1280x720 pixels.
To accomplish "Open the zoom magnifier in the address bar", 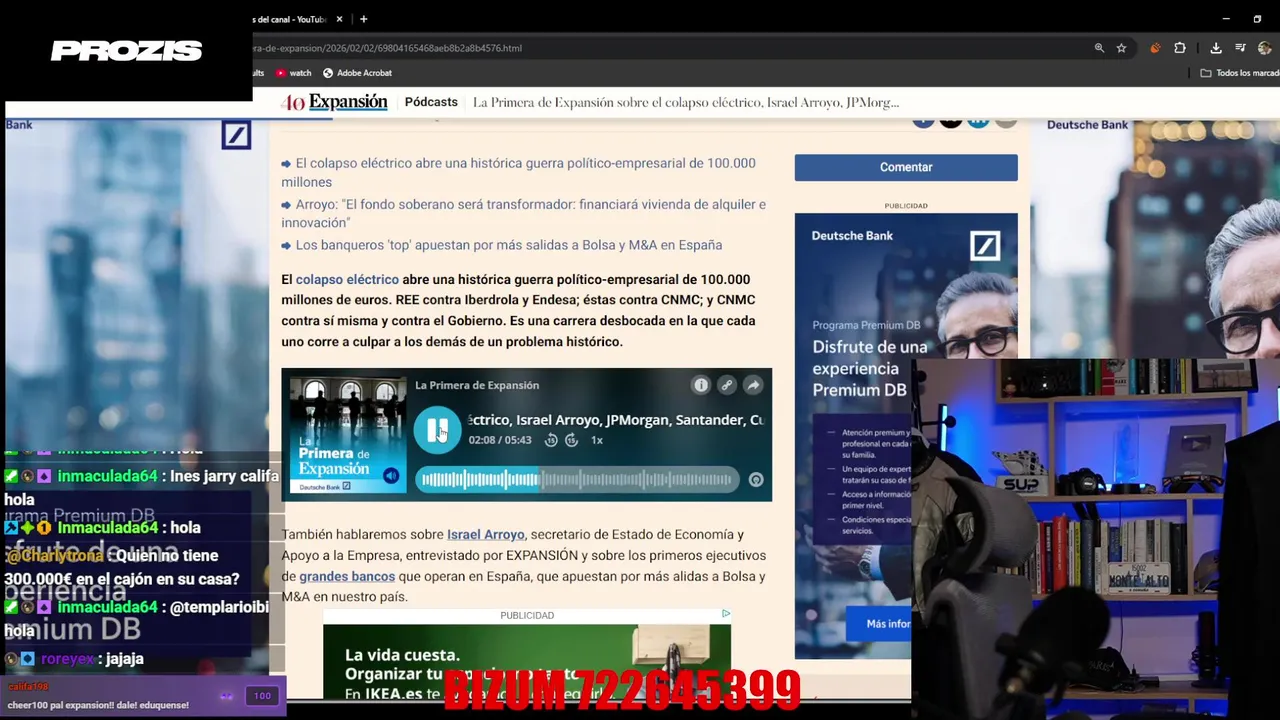I will (x=1099, y=48).
